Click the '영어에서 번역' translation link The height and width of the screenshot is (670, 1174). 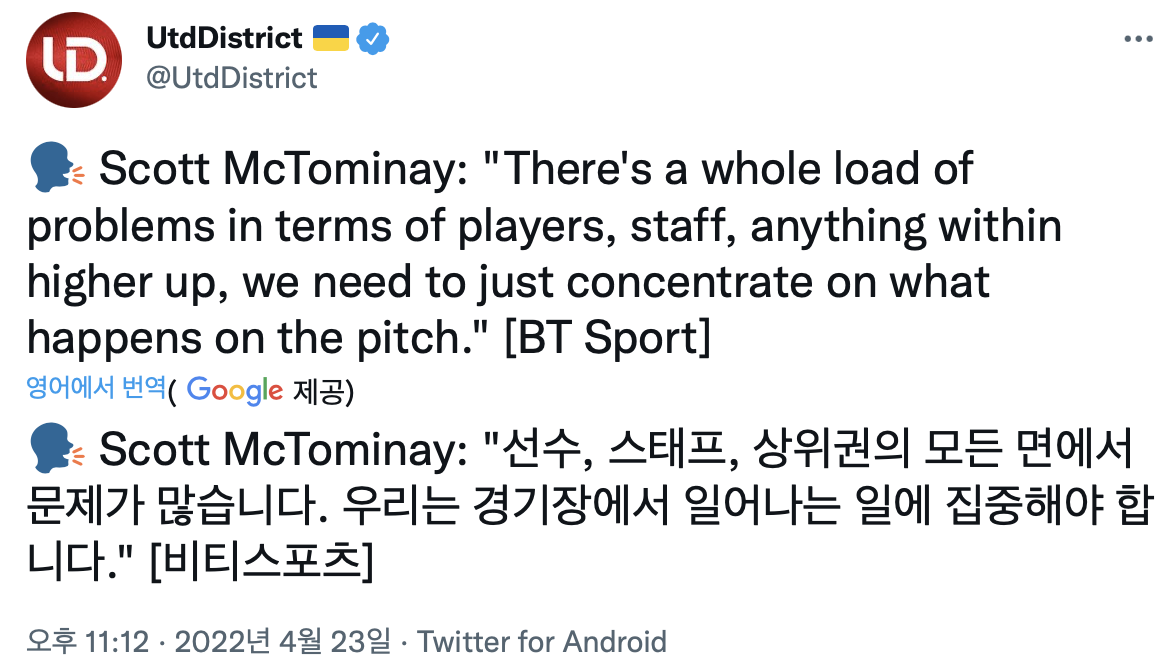click(96, 389)
